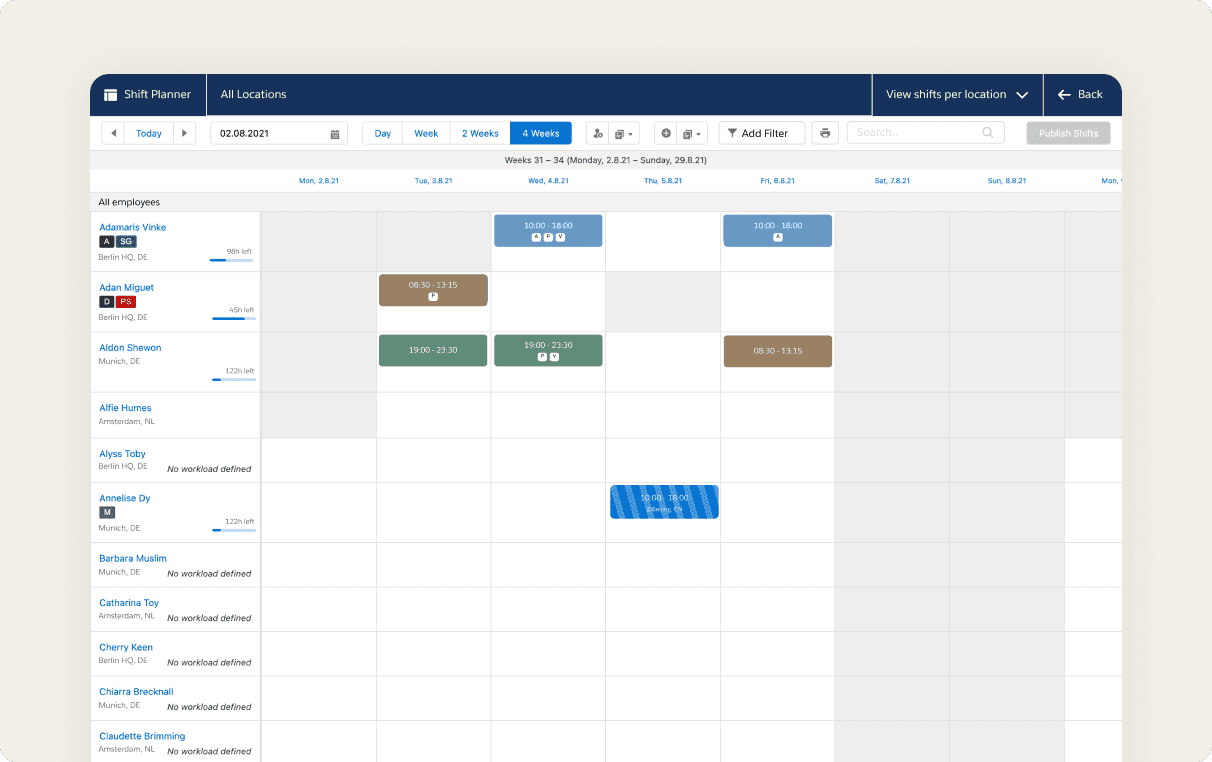Open Aldon Shewon's employee link
The width and height of the screenshot is (1212, 762).
coord(130,348)
